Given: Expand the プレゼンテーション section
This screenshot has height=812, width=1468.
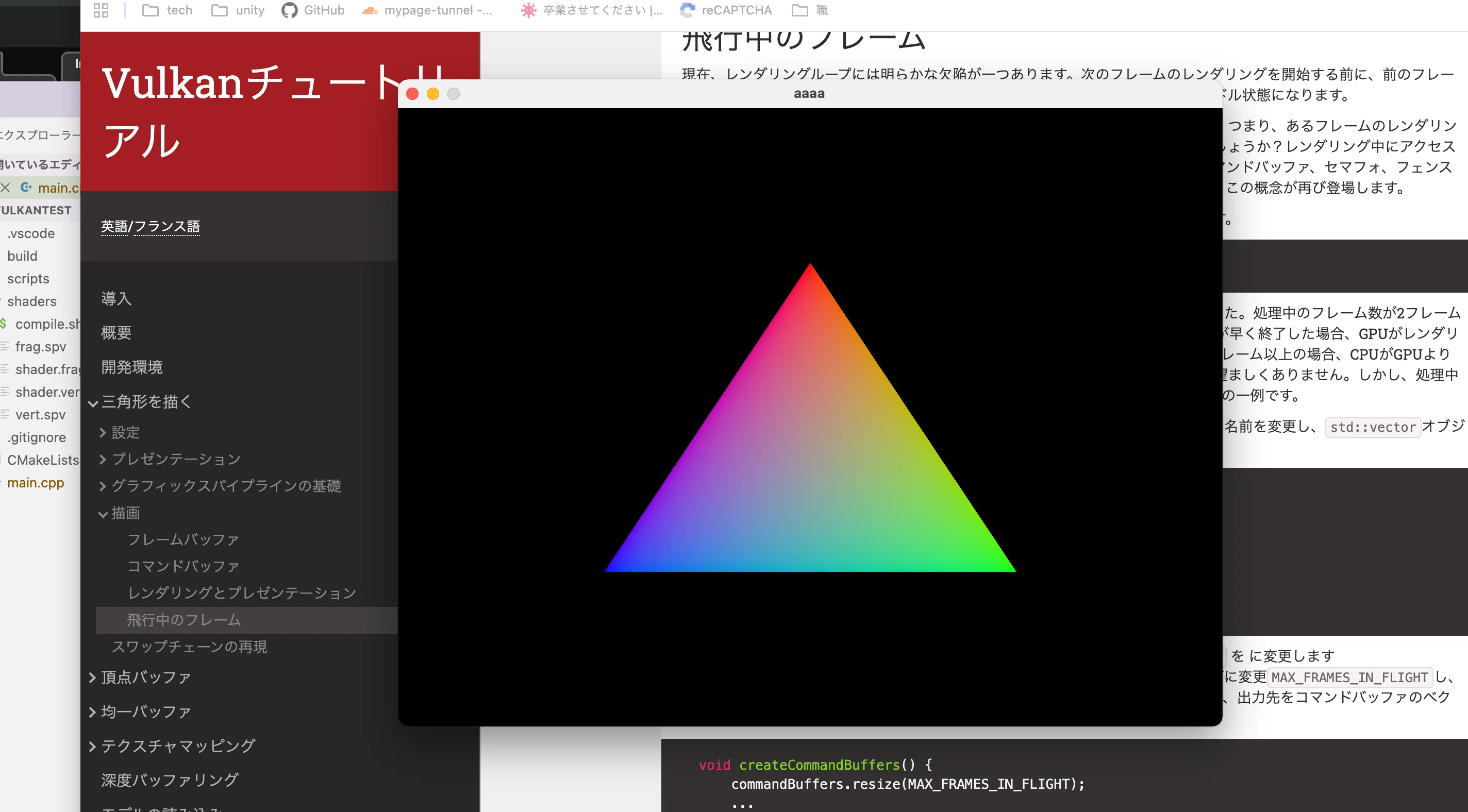Looking at the screenshot, I should [x=103, y=459].
